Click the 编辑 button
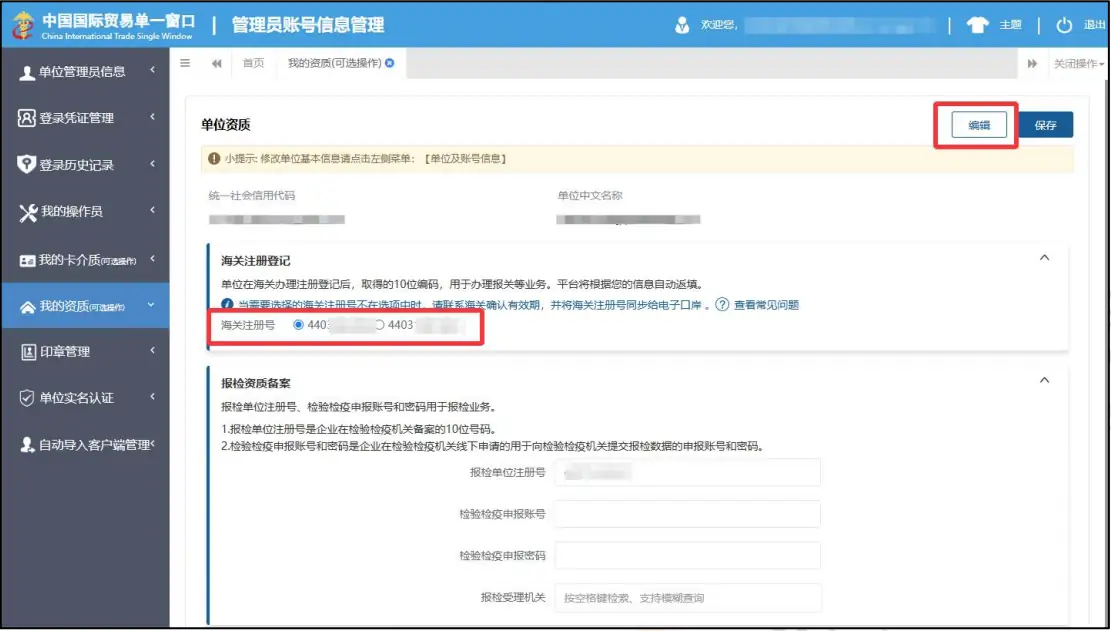This screenshot has height=631, width=1111. pos(979,125)
